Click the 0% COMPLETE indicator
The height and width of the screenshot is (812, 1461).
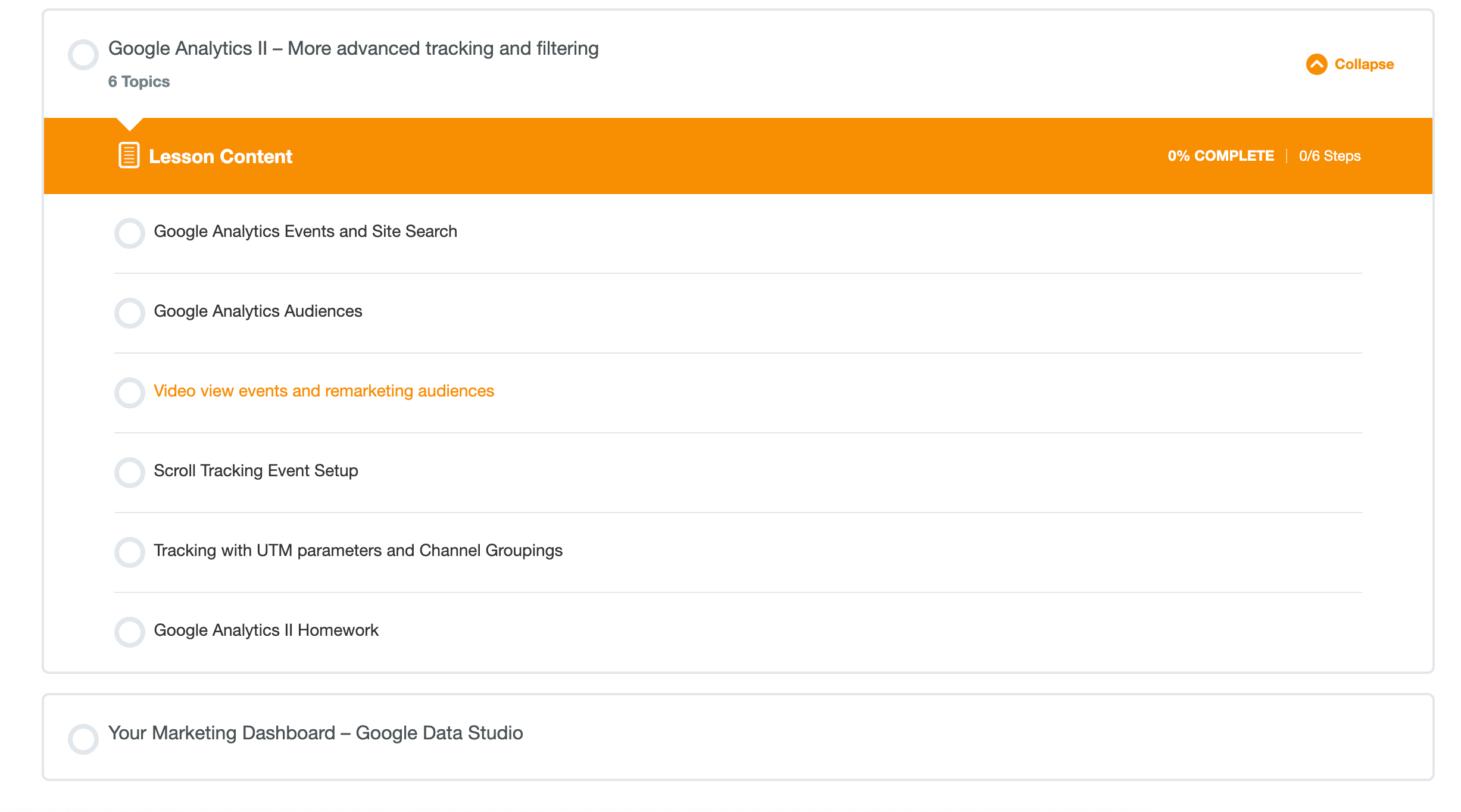pyautogui.click(x=1221, y=156)
